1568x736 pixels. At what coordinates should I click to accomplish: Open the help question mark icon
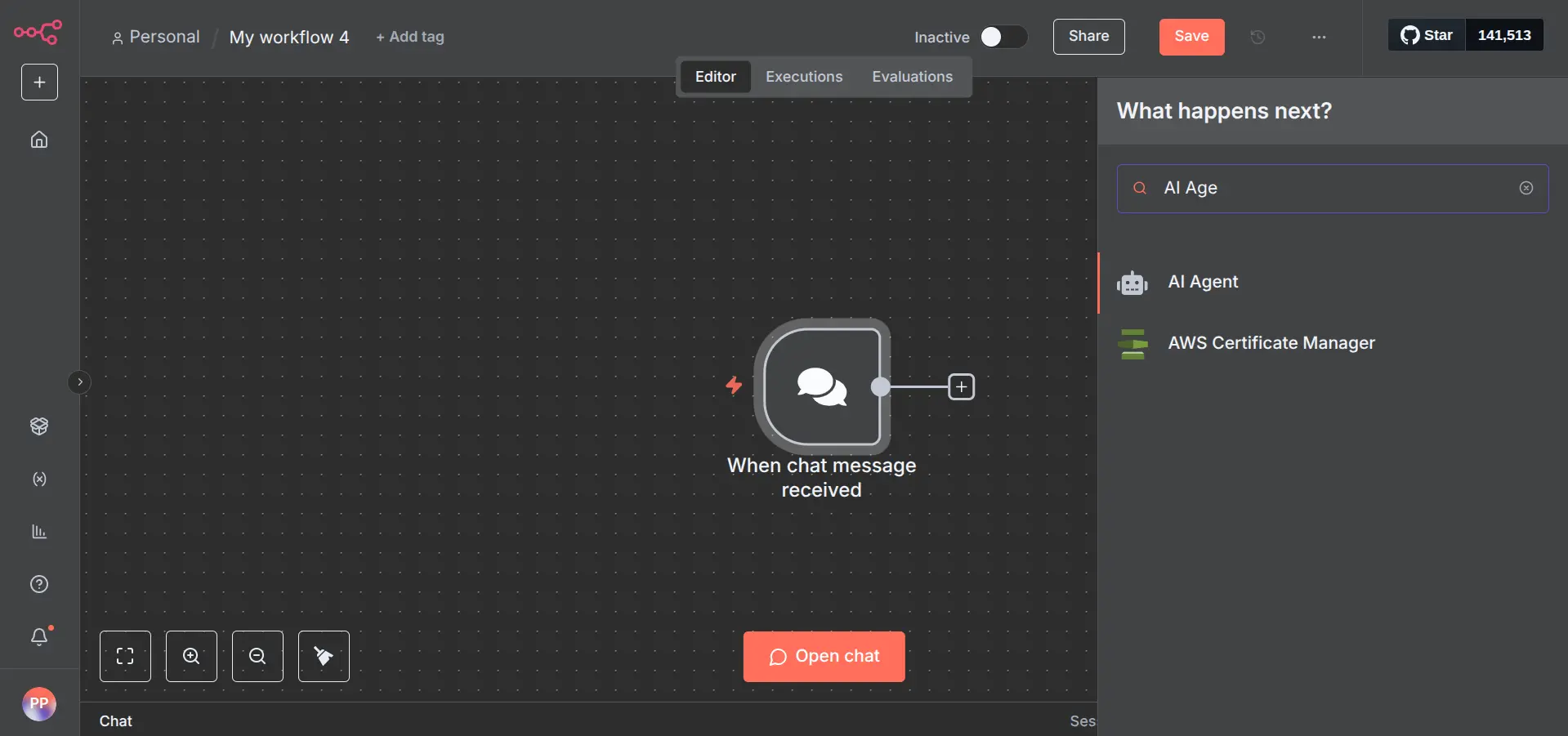(39, 584)
